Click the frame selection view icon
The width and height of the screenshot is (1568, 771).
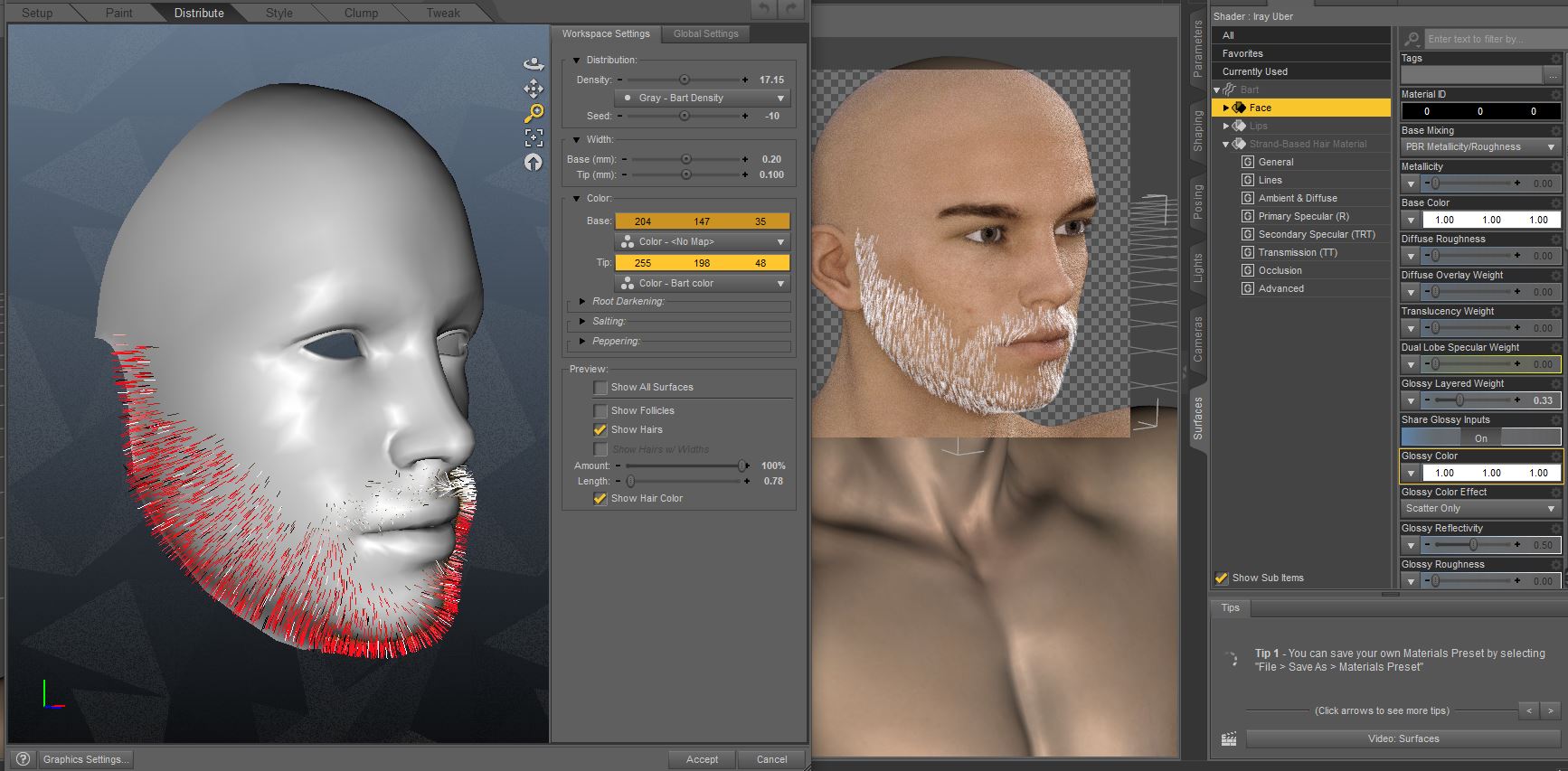[x=534, y=137]
